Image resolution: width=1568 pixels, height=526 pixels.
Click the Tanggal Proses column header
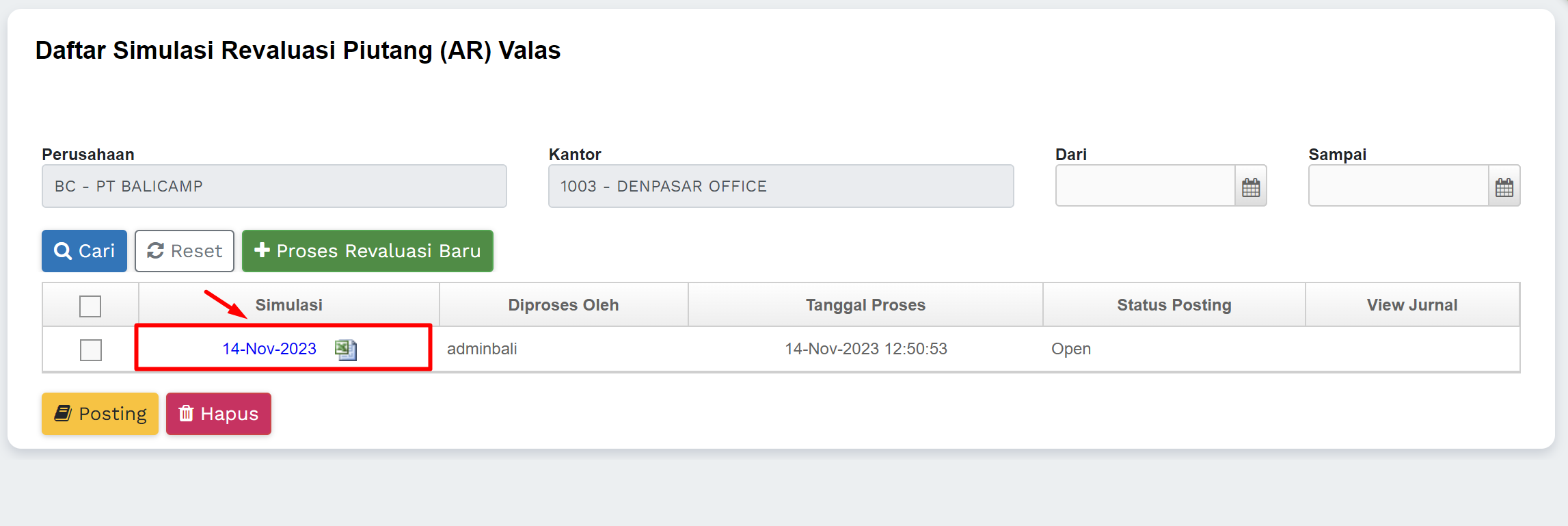pos(865,305)
